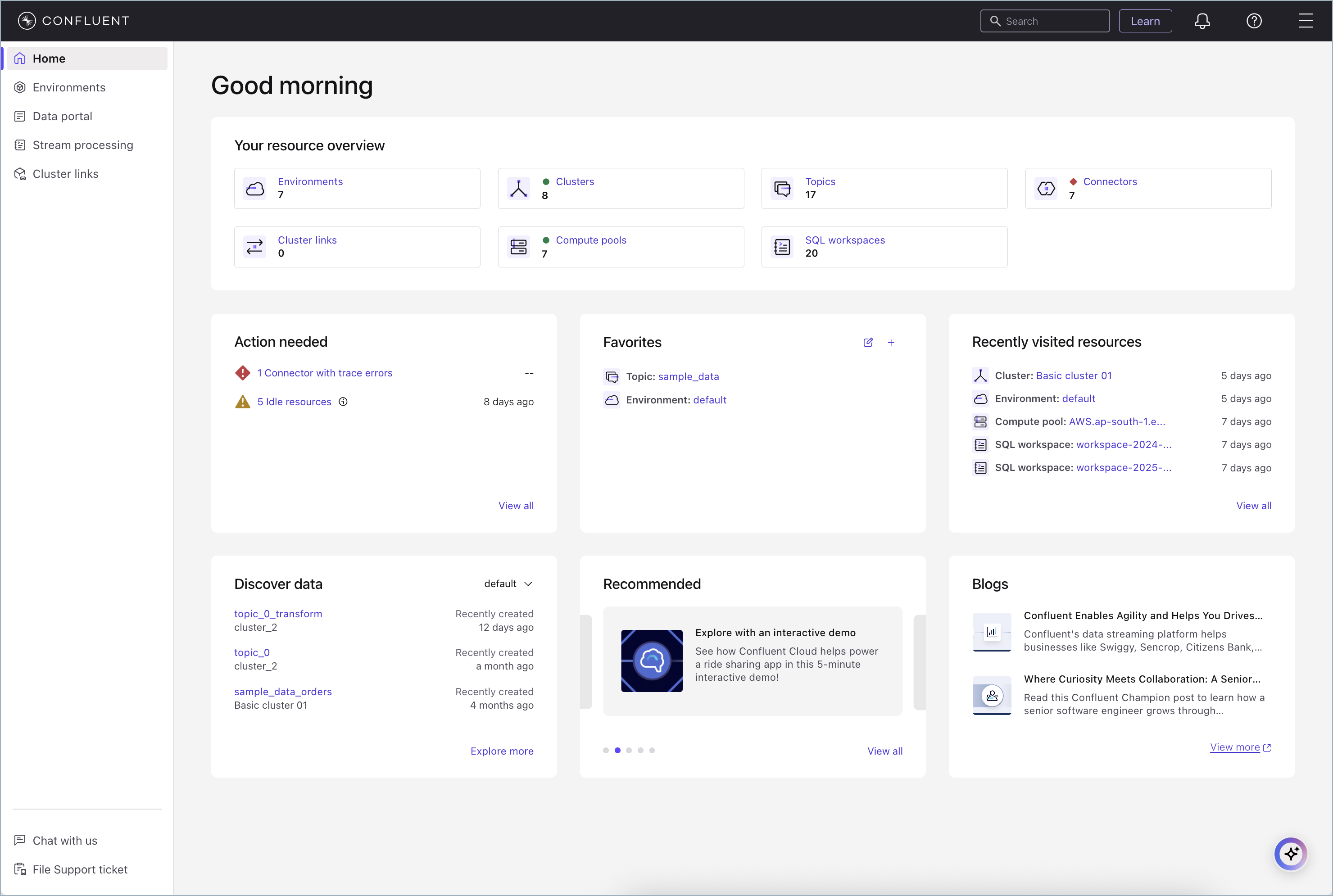Open the Discover data cluster dropdown showing default
Viewport: 1333px width, 896px height.
pyautogui.click(x=508, y=584)
